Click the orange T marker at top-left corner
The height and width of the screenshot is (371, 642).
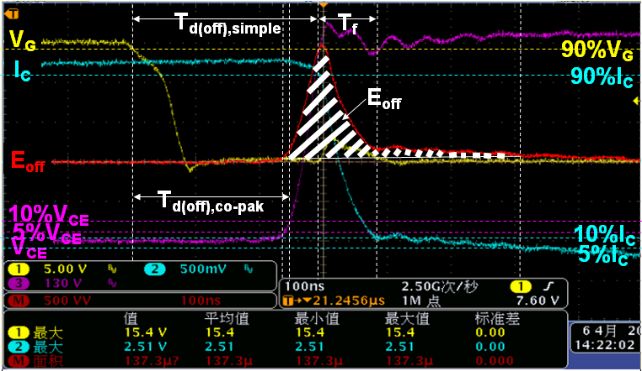click(x=12, y=14)
